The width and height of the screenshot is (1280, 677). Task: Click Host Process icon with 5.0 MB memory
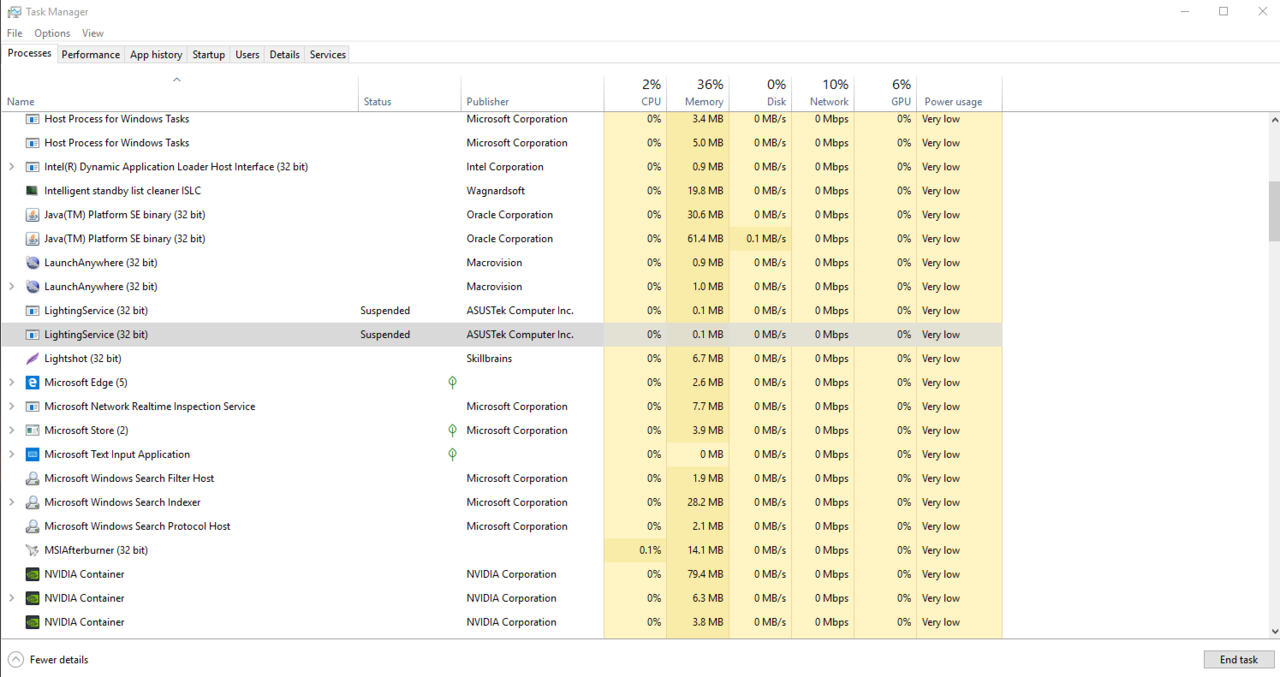32,143
